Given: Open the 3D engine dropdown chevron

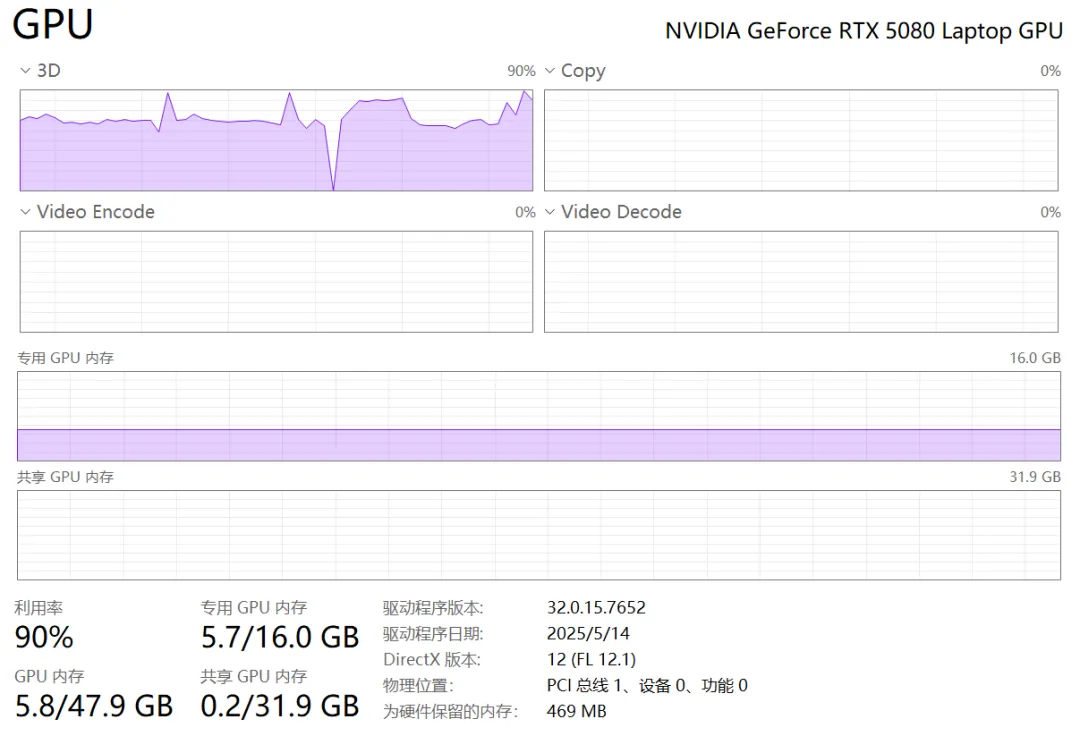Looking at the screenshot, I should click(26, 71).
